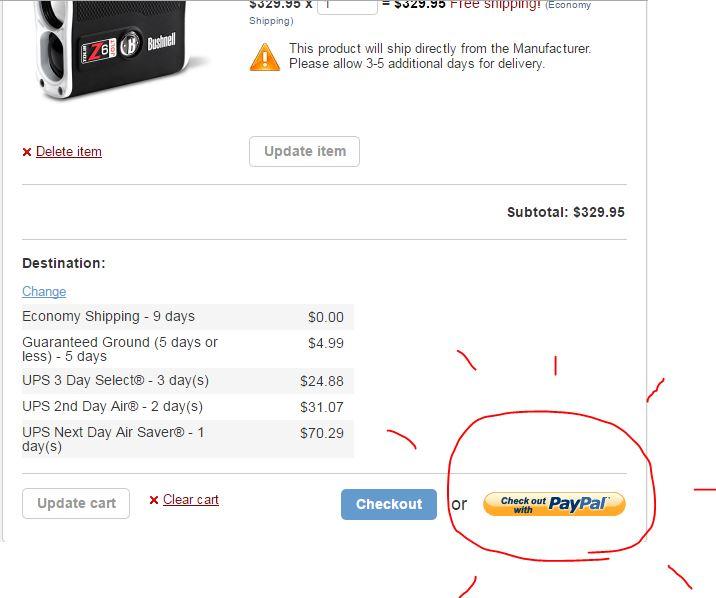716x598 pixels.
Task: Click the red X icon beside Clear cart
Action: pyautogui.click(x=154, y=500)
